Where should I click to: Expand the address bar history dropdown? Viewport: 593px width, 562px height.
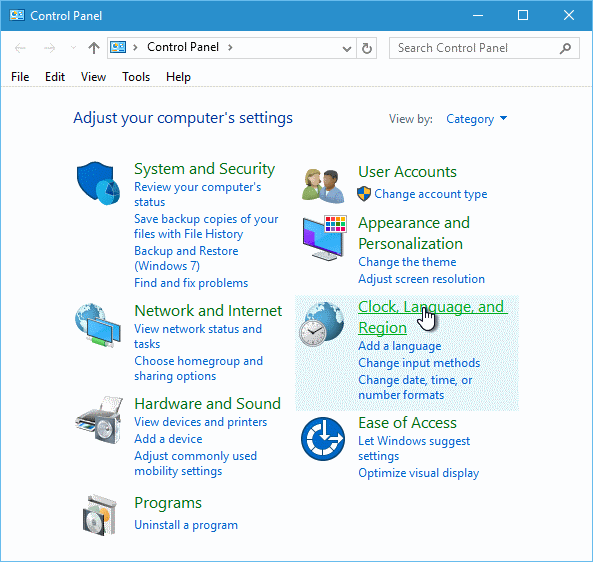[x=346, y=48]
